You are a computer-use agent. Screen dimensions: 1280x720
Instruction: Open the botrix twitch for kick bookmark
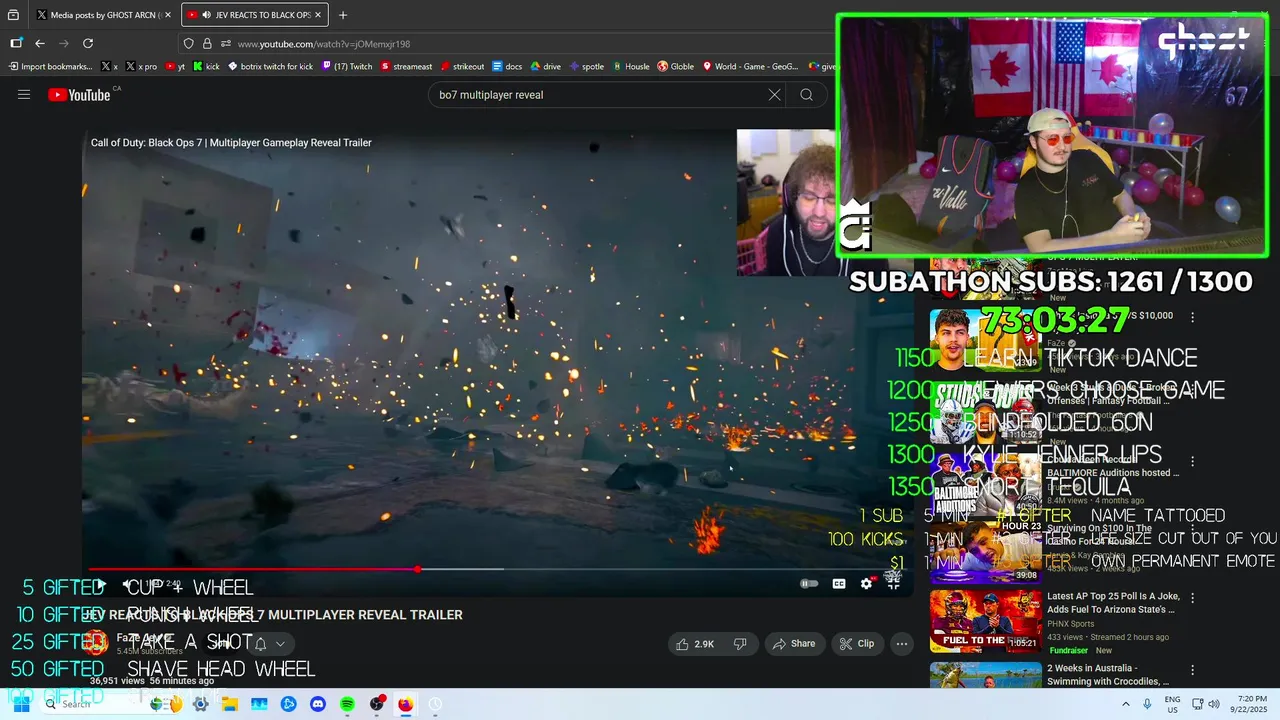(270, 66)
